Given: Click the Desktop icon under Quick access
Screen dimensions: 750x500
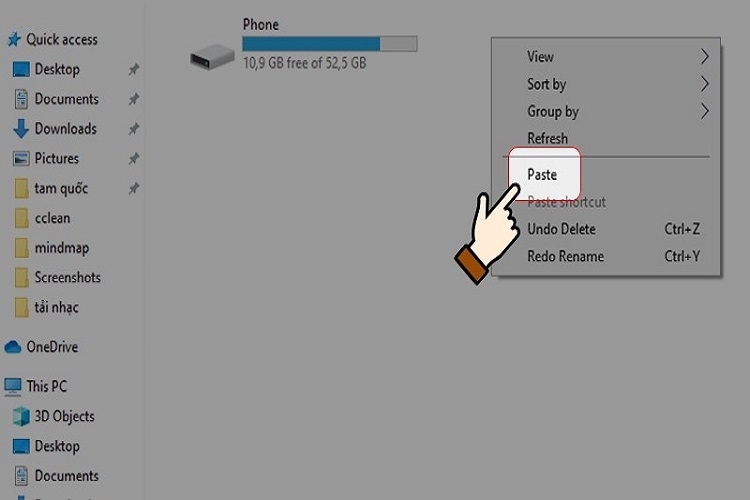Looking at the screenshot, I should [21, 69].
